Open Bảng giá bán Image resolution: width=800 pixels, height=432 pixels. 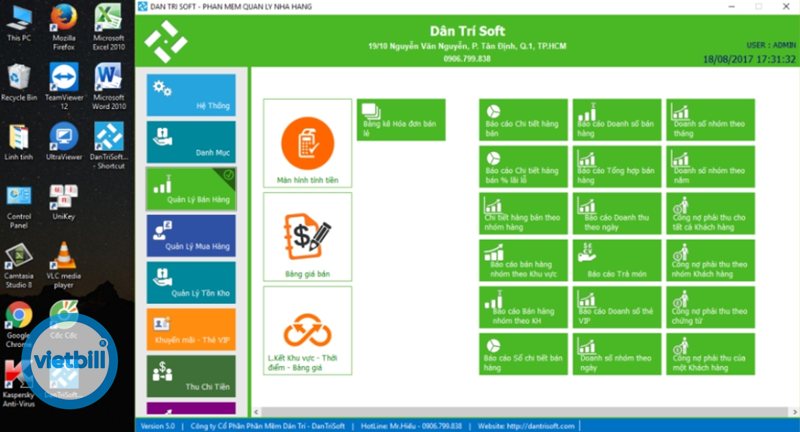click(x=308, y=237)
